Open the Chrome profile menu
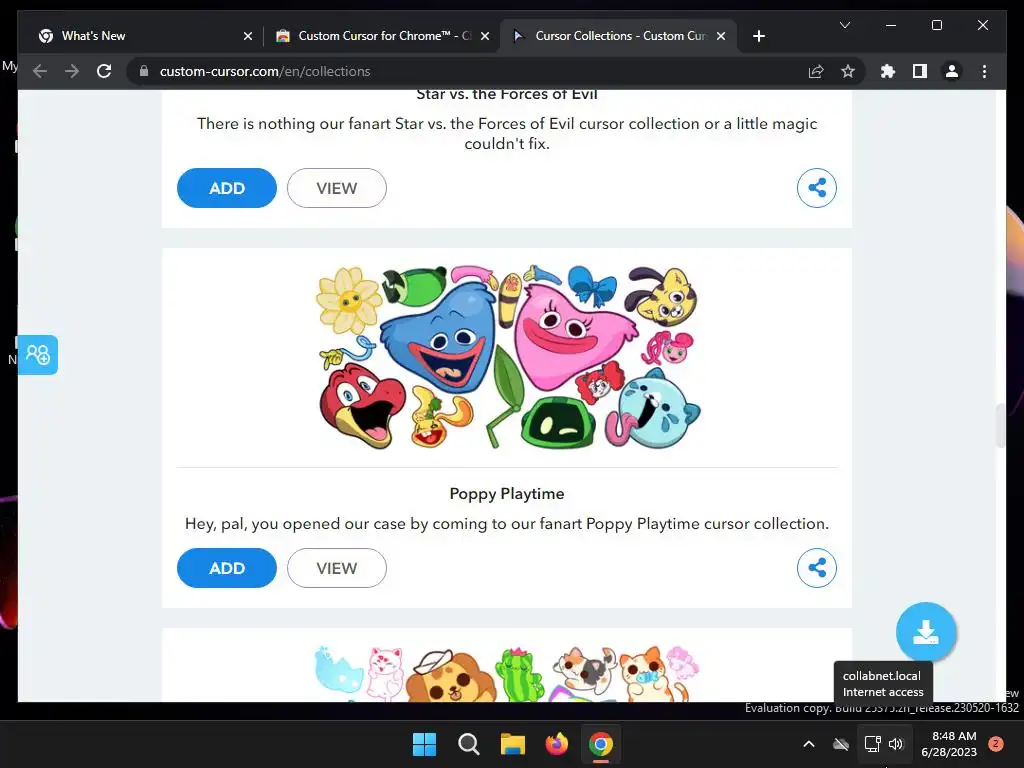 click(x=952, y=71)
